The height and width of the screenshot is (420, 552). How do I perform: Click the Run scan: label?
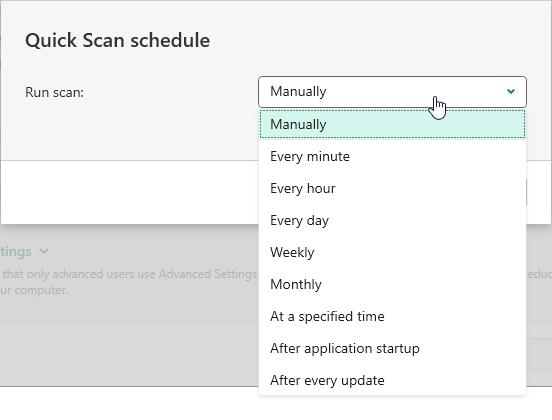coord(55,92)
